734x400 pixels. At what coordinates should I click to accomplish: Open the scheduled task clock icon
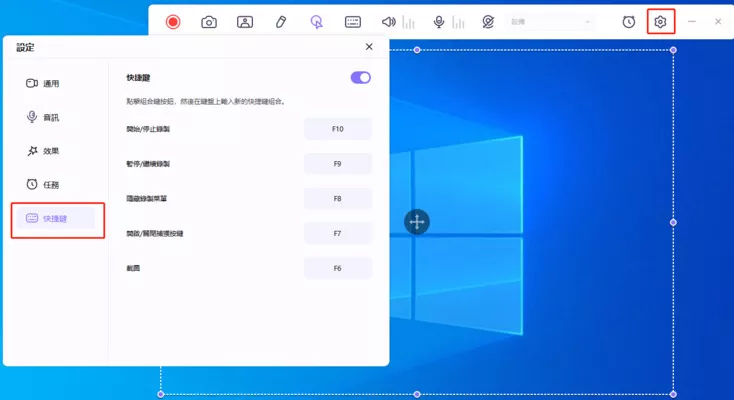pyautogui.click(x=629, y=22)
